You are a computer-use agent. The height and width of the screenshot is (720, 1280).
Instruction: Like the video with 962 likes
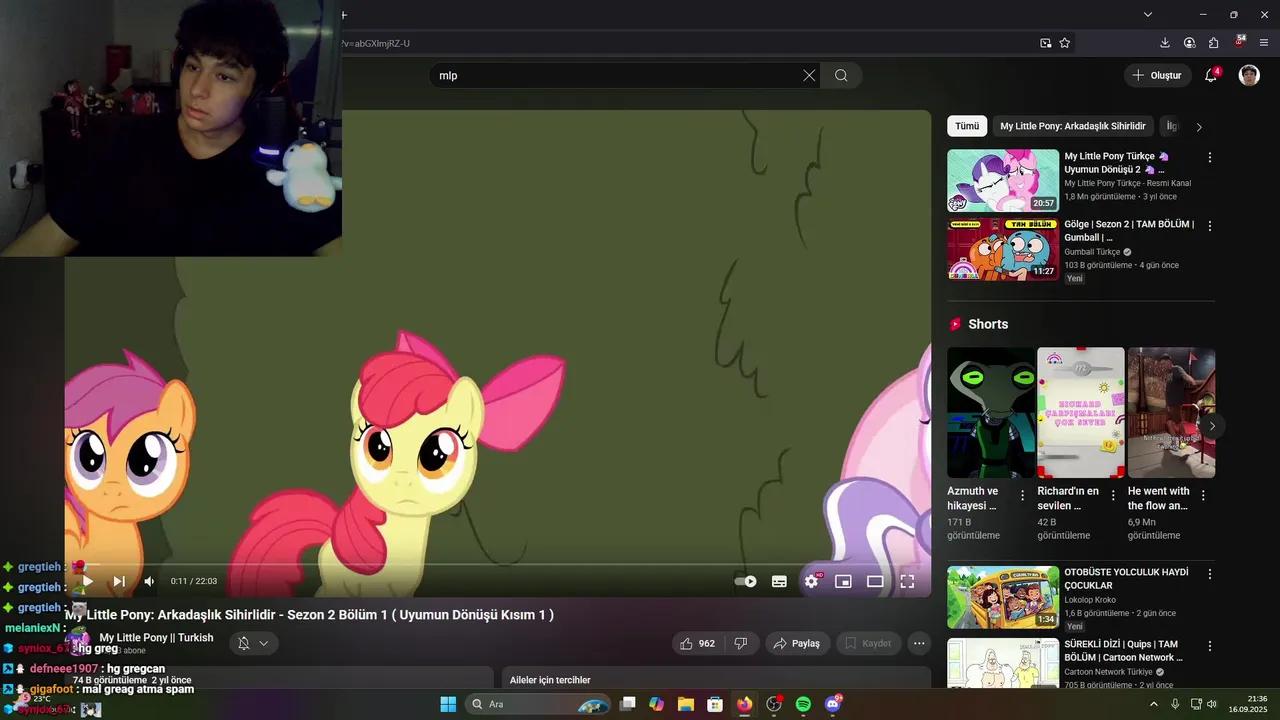click(x=698, y=643)
